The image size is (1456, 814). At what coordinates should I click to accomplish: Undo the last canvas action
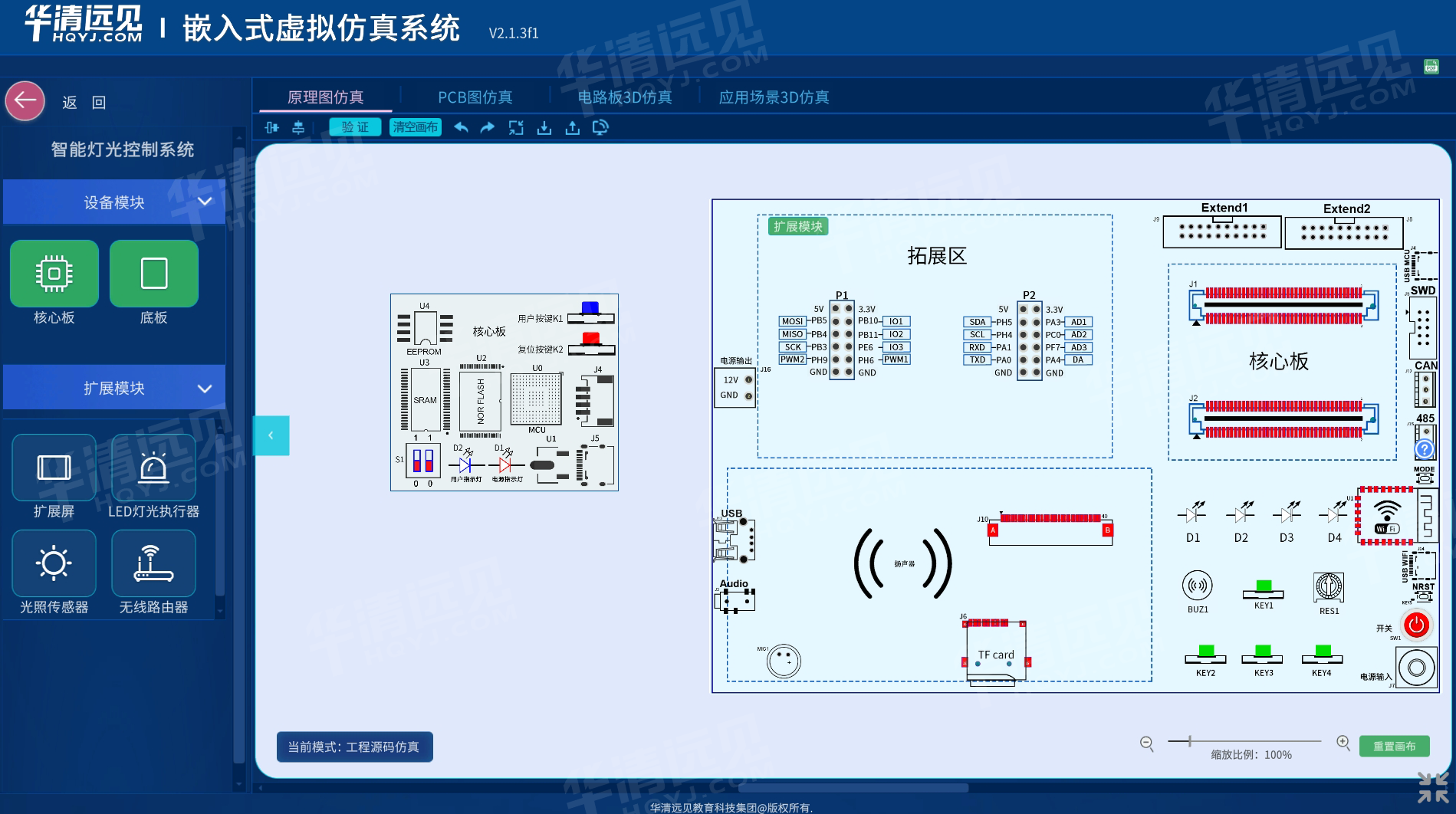click(x=461, y=128)
